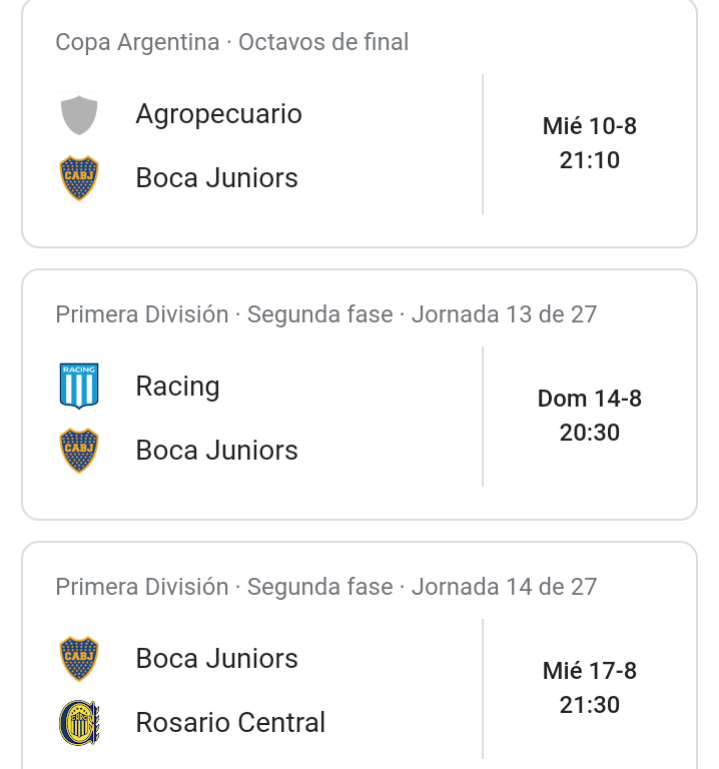The image size is (719, 769).
Task: Click Boca Juniors crest under Racing
Action: [x=79, y=450]
